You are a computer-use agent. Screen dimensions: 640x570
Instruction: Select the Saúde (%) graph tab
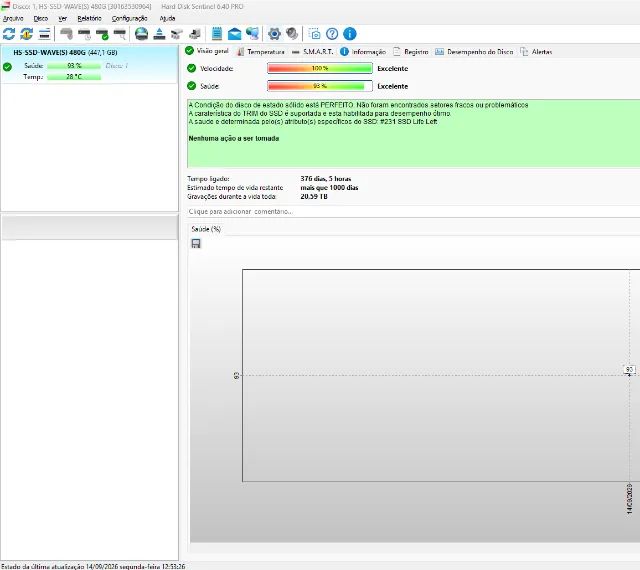point(206,229)
